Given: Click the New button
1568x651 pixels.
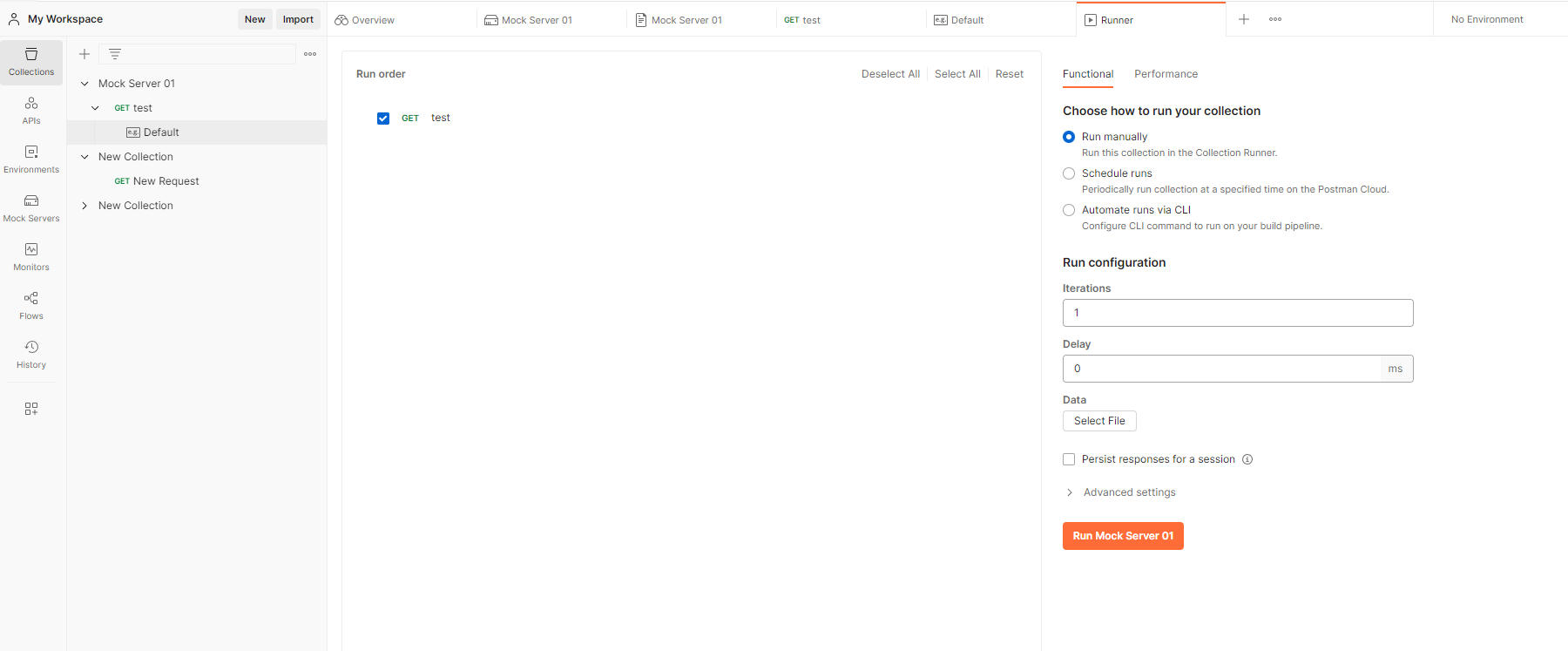Looking at the screenshot, I should click(x=255, y=19).
